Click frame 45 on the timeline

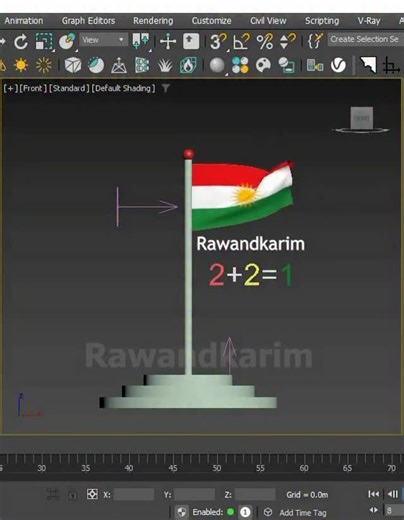coord(173,468)
